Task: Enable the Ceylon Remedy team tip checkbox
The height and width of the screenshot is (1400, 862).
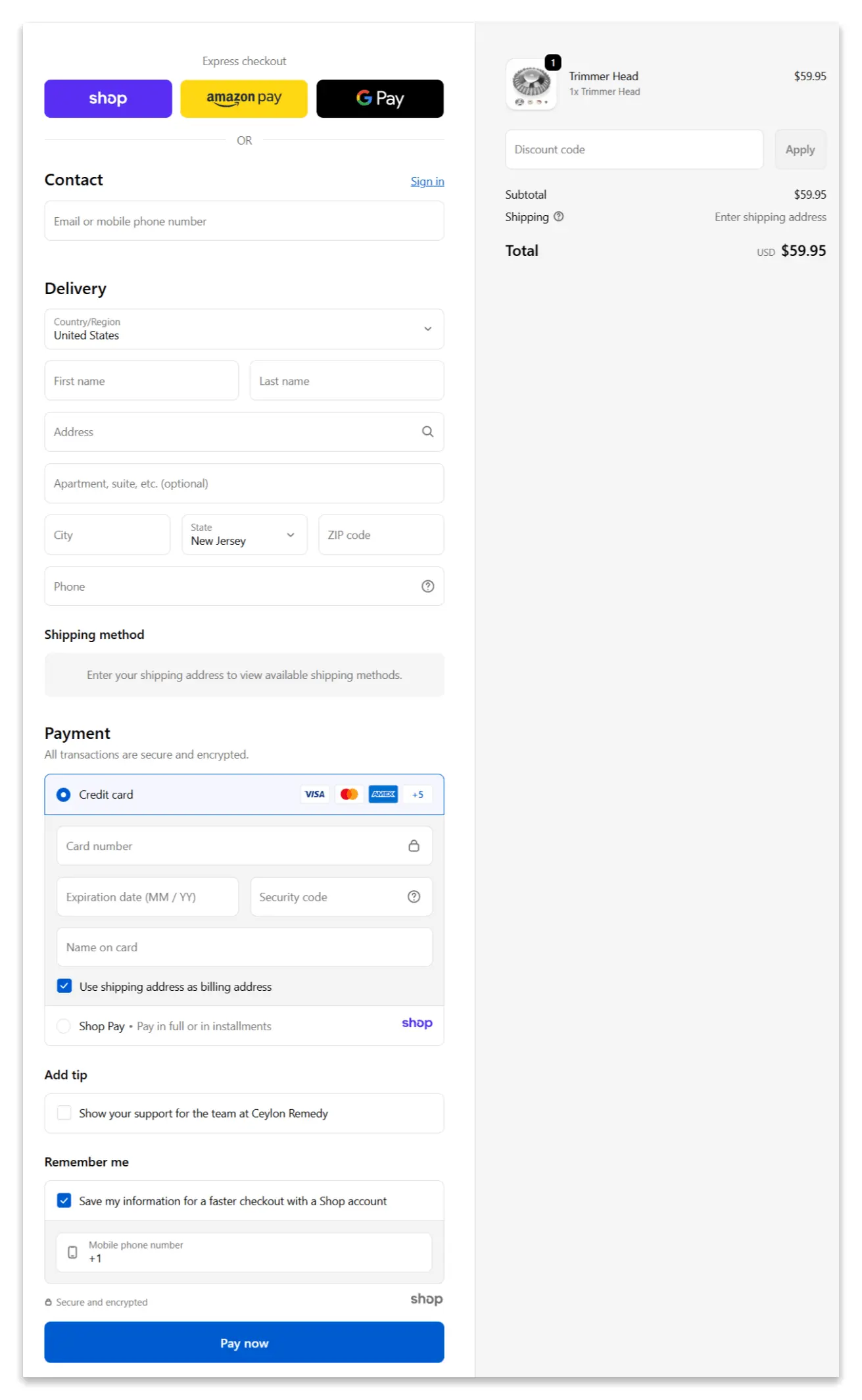Action: [x=64, y=1113]
